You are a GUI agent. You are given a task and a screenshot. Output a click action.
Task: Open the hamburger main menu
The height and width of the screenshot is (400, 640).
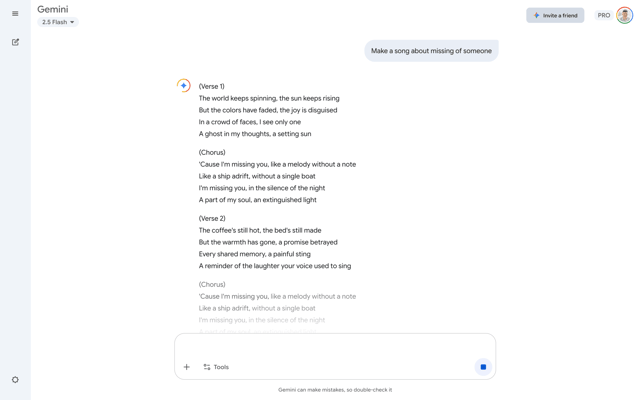point(15,13)
